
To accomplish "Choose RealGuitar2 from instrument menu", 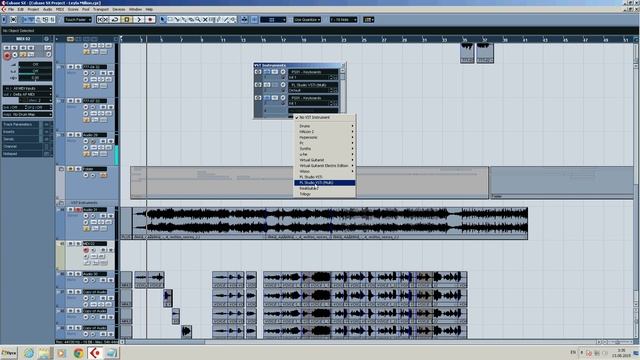I will point(324,189).
